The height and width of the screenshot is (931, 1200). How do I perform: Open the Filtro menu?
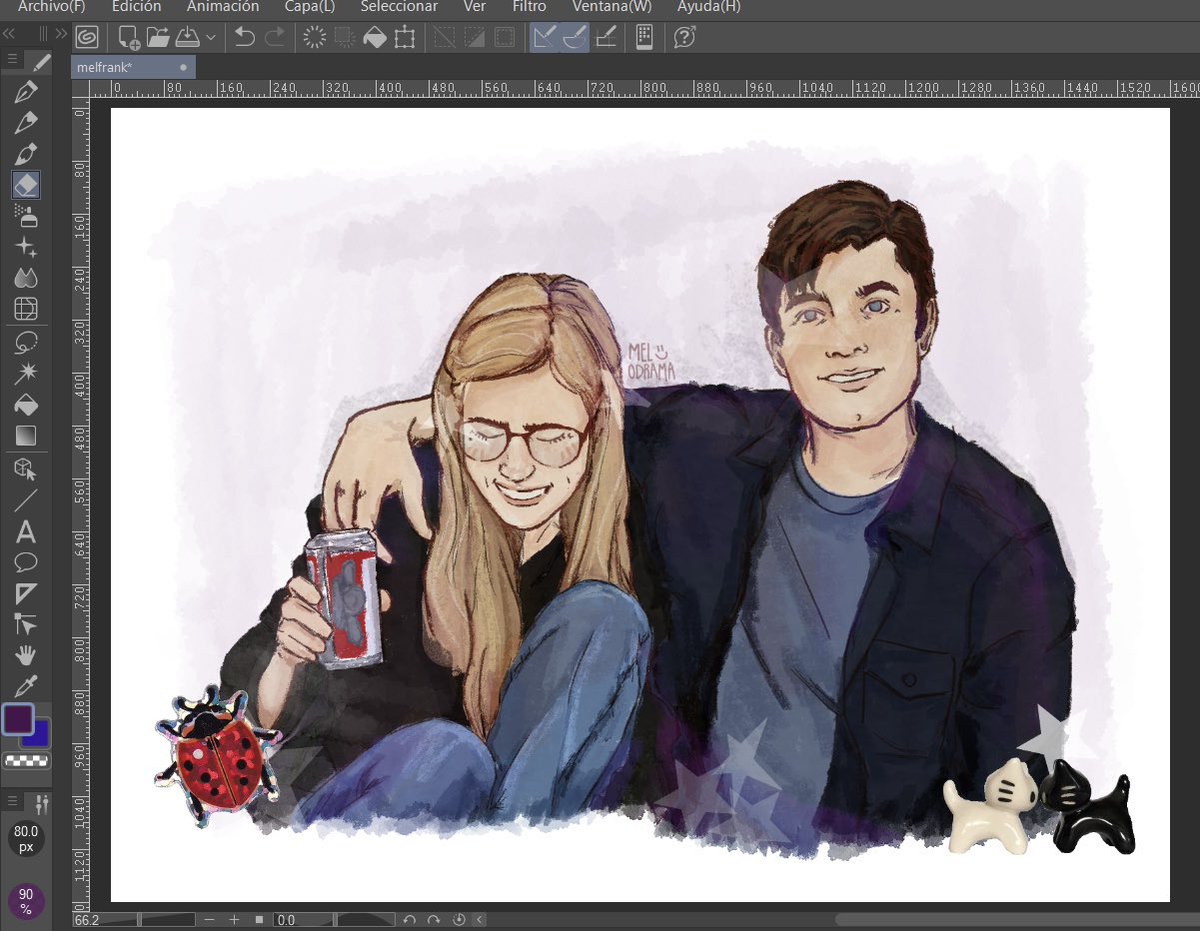pos(529,7)
